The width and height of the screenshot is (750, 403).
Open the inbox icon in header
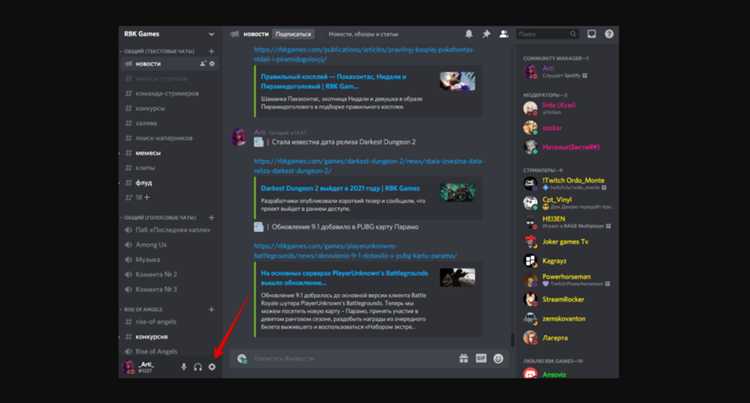click(592, 34)
